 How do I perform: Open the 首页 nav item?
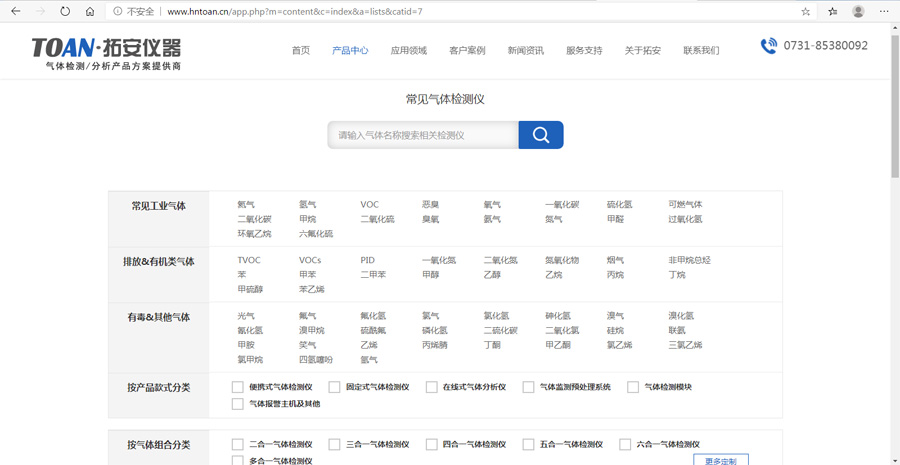click(x=301, y=51)
